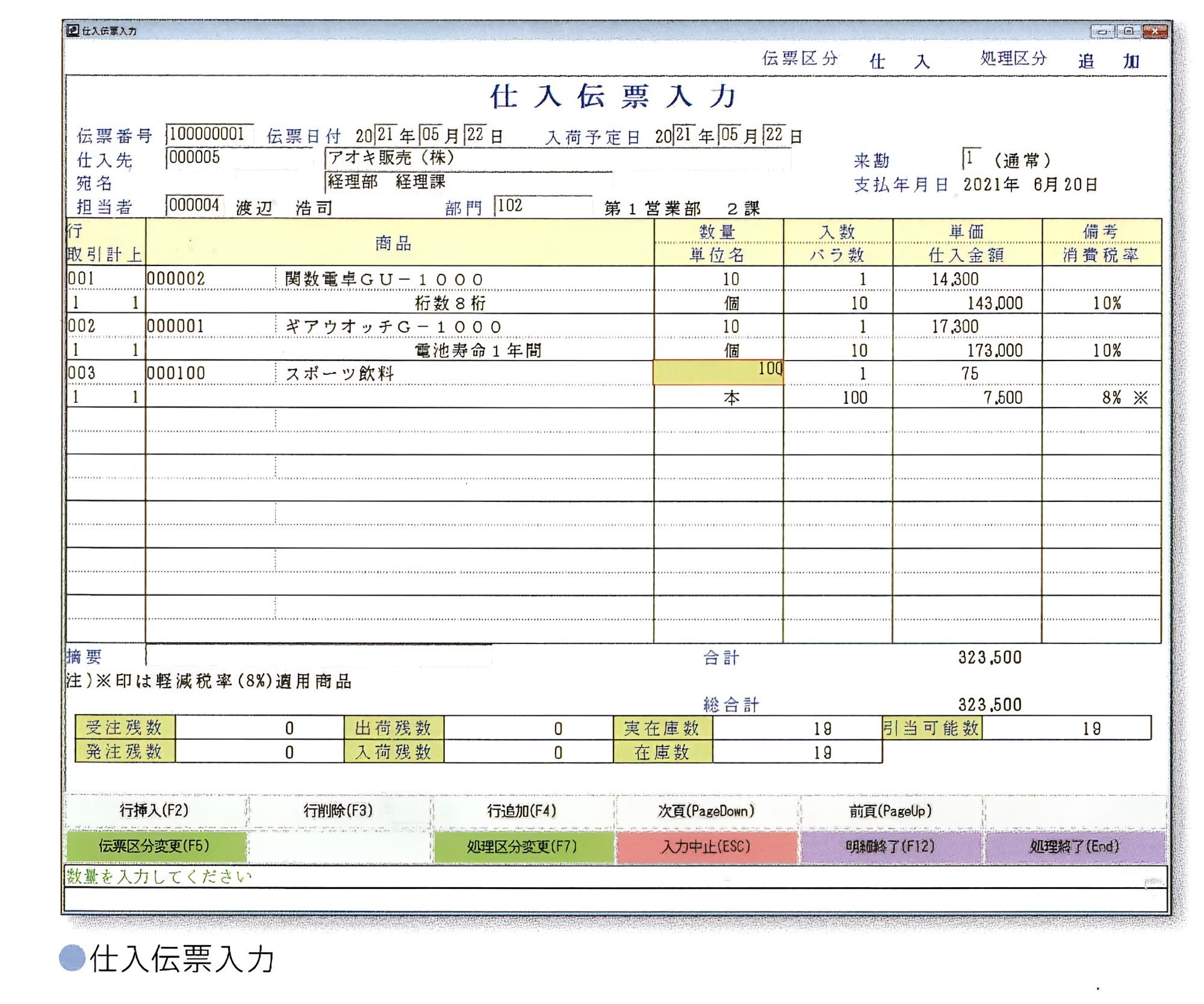Click the 単価 column header

(967, 231)
